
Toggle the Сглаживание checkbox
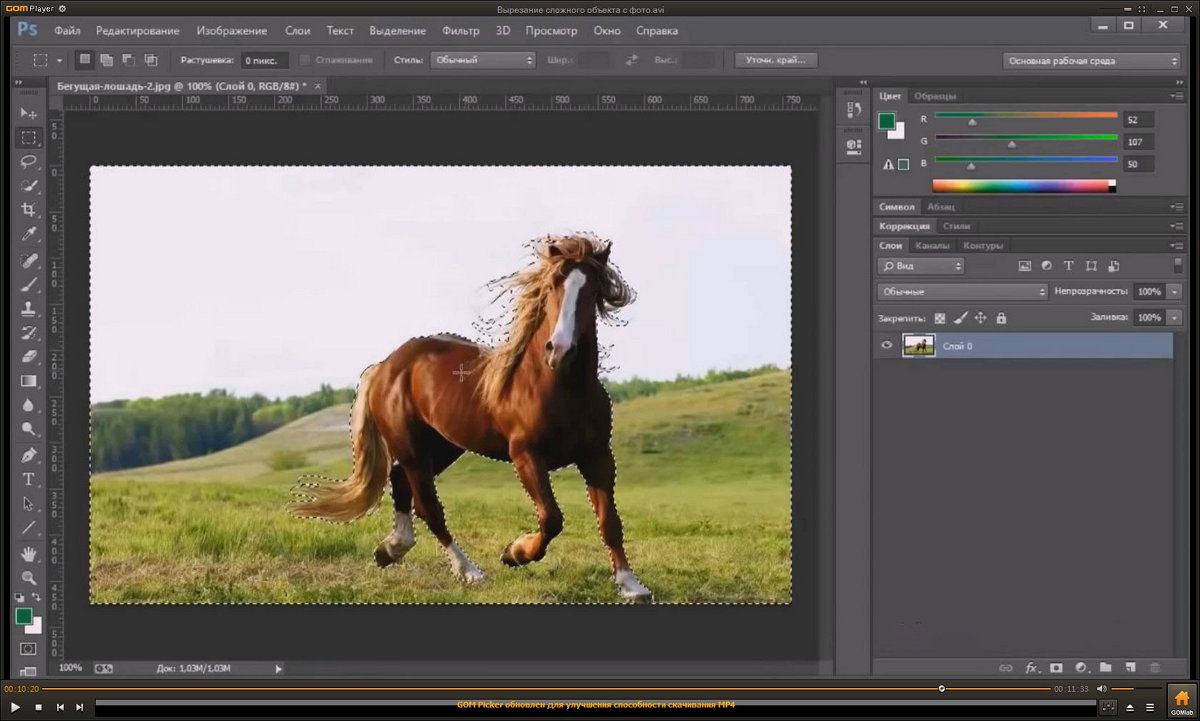click(x=305, y=60)
